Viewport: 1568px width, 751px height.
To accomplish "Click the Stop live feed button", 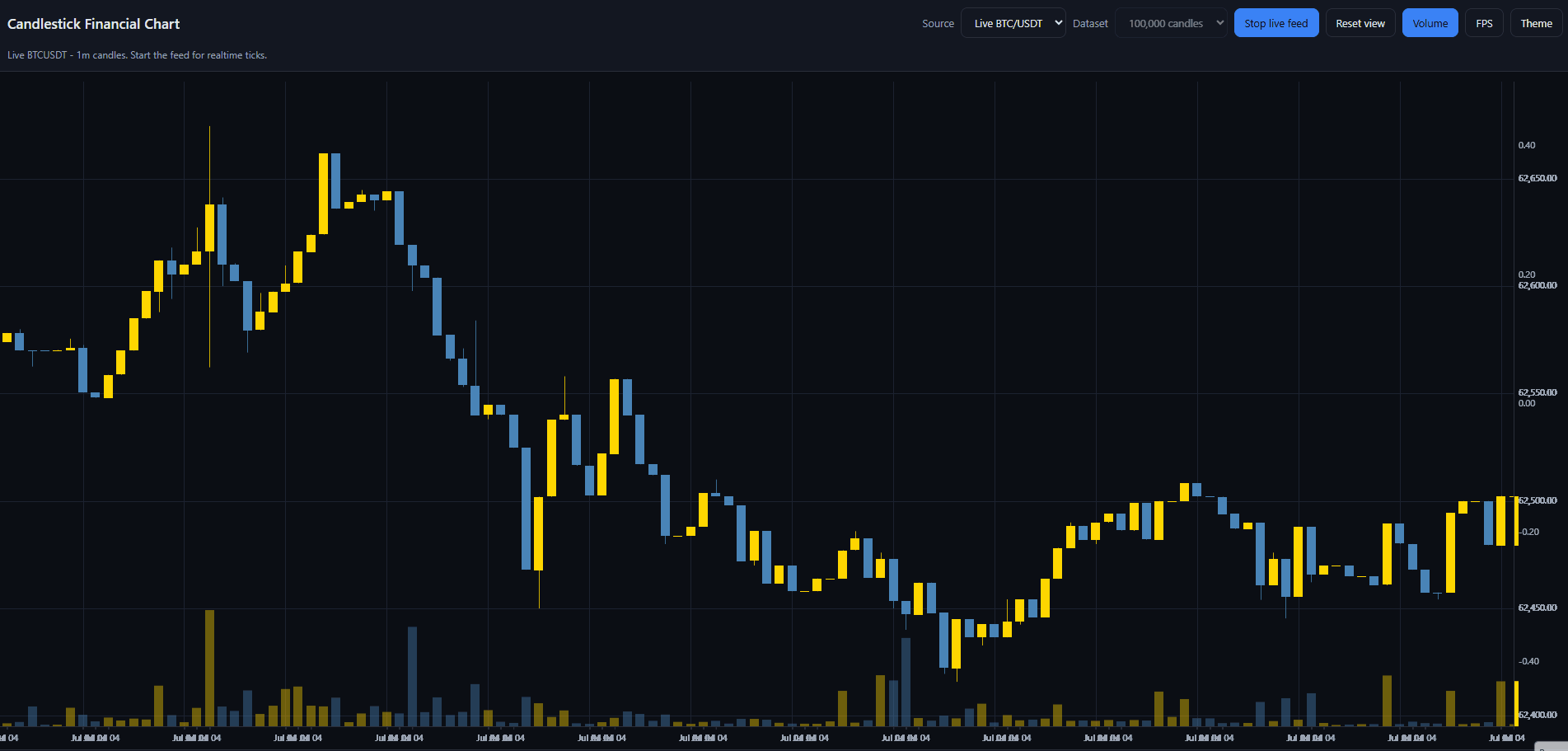I will (1276, 23).
